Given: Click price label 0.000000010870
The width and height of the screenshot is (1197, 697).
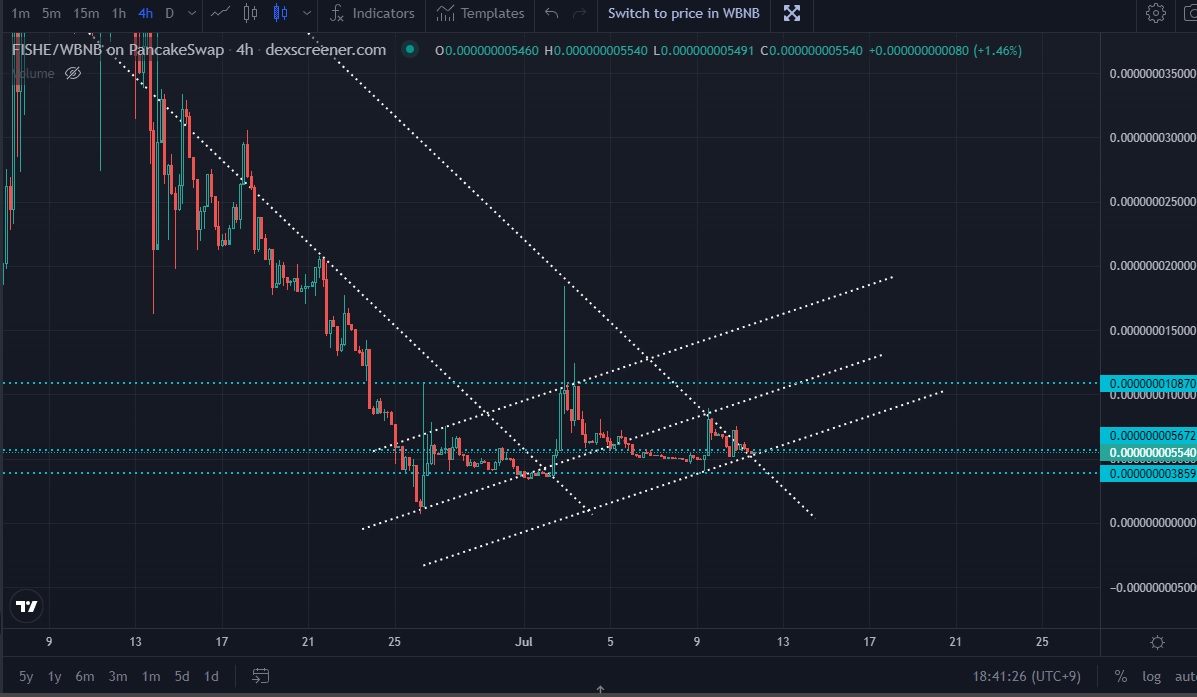Looking at the screenshot, I should pyautogui.click(x=1148, y=383).
